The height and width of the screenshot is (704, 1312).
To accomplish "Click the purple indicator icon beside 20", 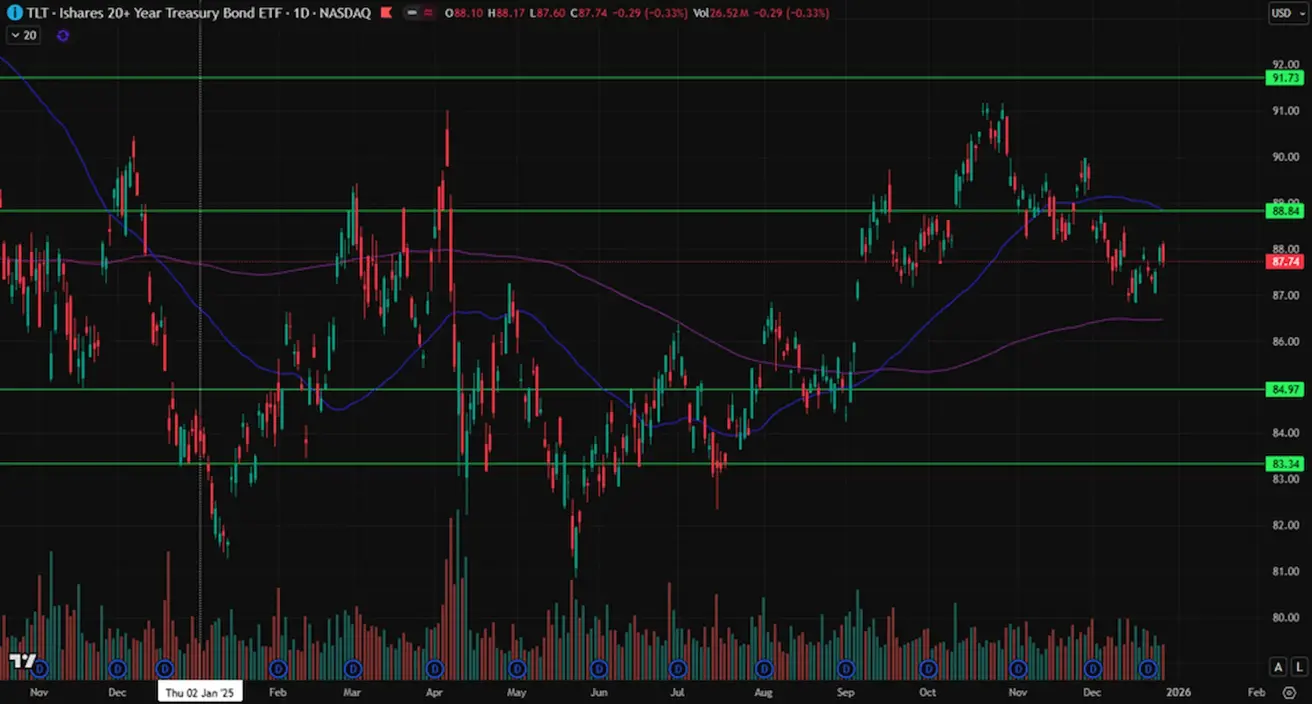I will click(x=63, y=35).
